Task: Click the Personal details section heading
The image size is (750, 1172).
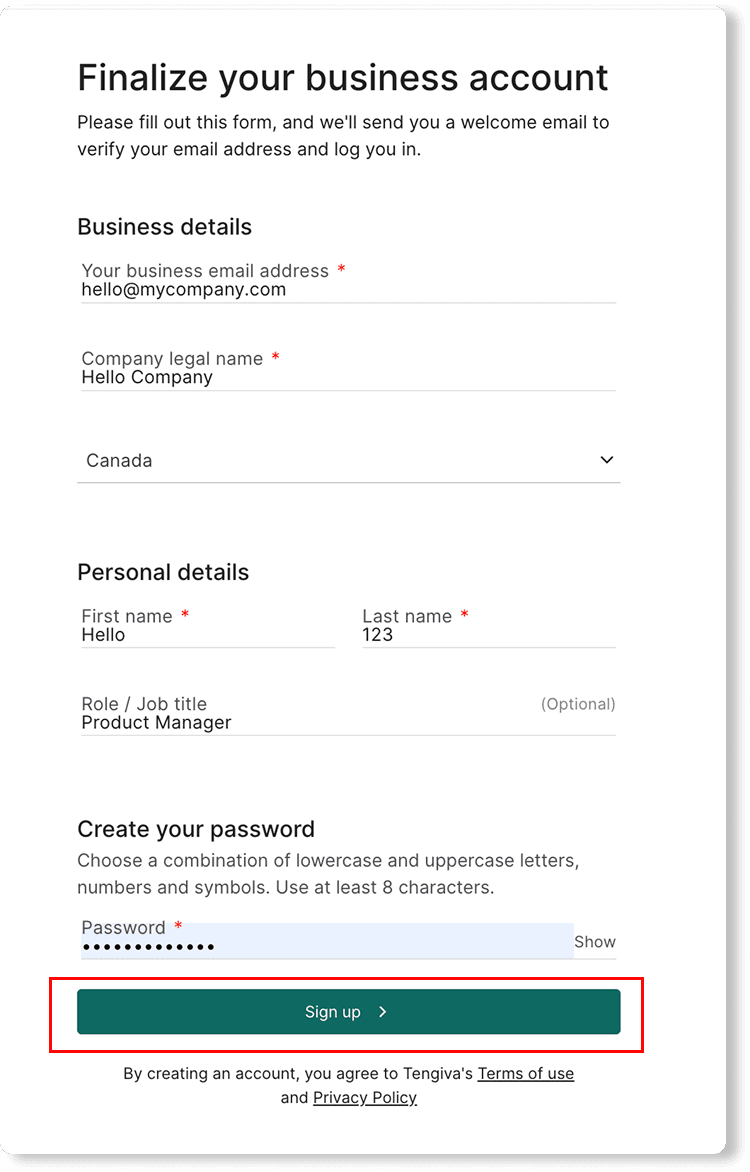Action: pos(163,572)
